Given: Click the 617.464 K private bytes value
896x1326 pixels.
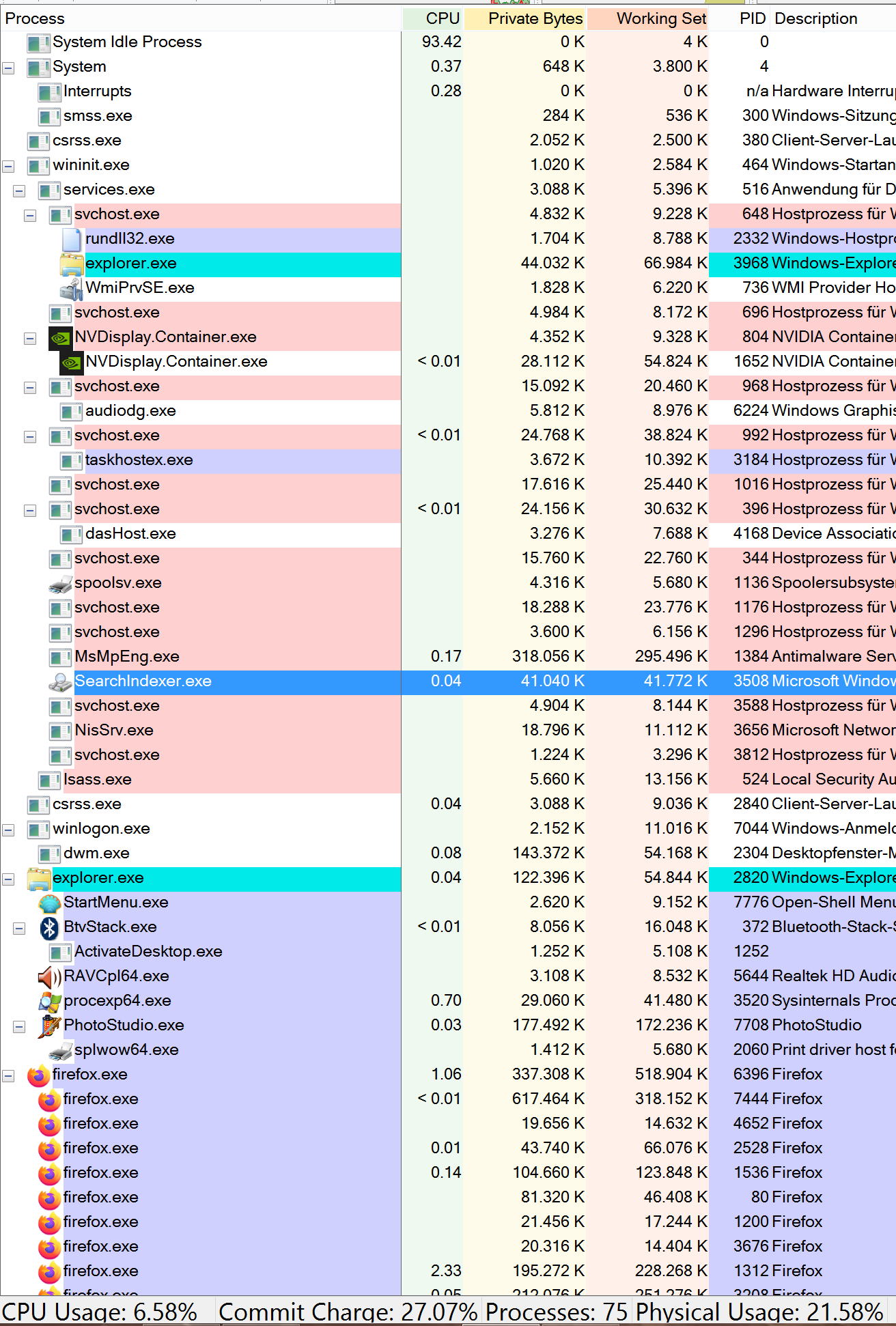Looking at the screenshot, I should (548, 1099).
